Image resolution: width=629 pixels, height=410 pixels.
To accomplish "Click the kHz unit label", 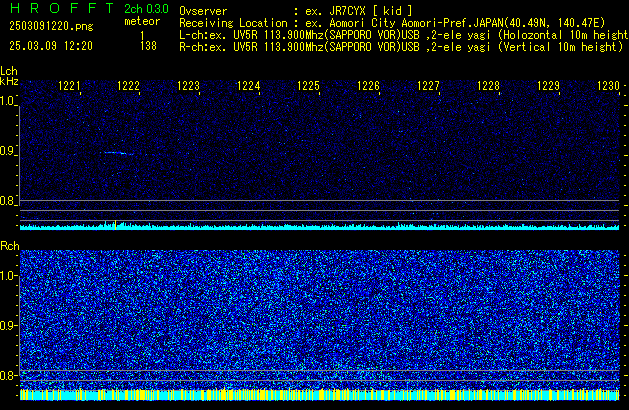I will (x=9, y=81).
